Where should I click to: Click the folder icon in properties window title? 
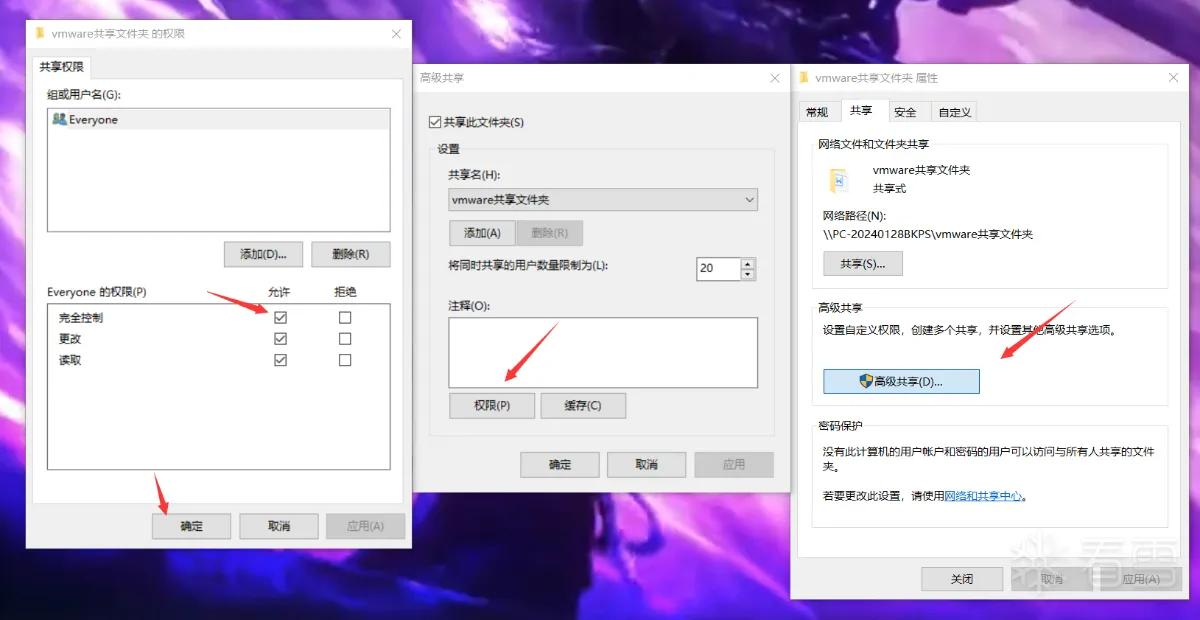tap(805, 77)
